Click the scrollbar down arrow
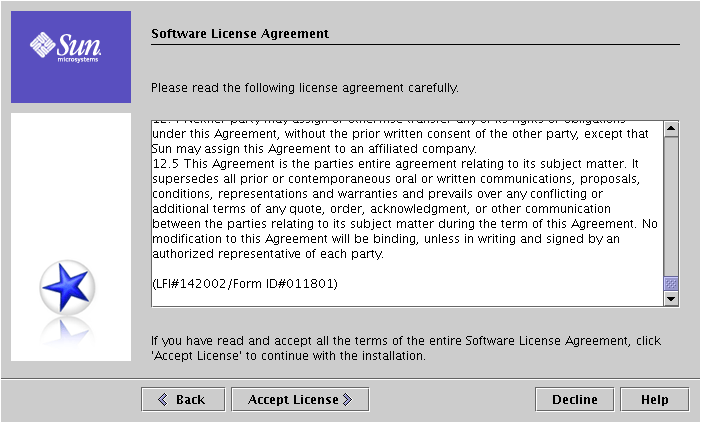The width and height of the screenshot is (701, 423). [671, 298]
